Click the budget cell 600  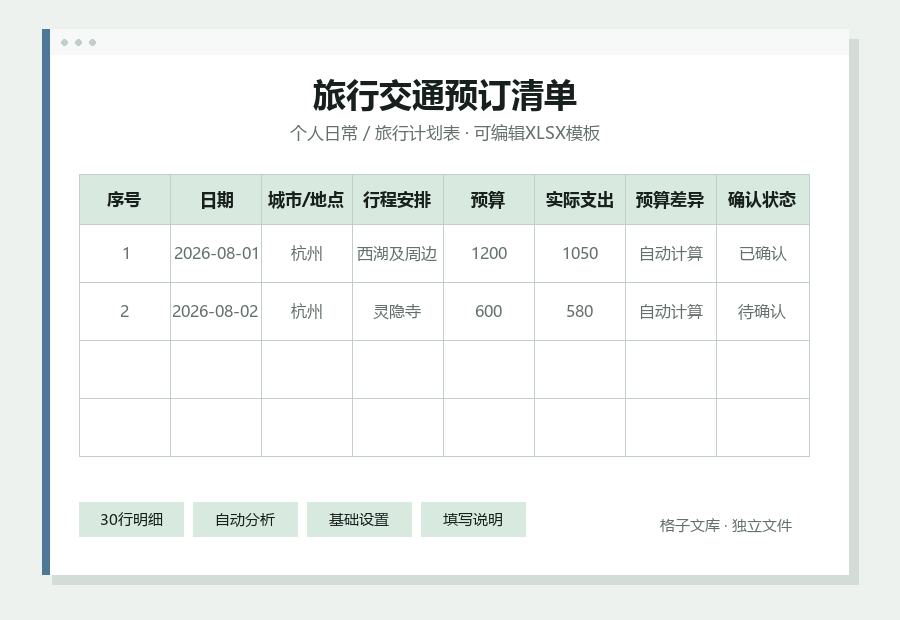pos(488,312)
